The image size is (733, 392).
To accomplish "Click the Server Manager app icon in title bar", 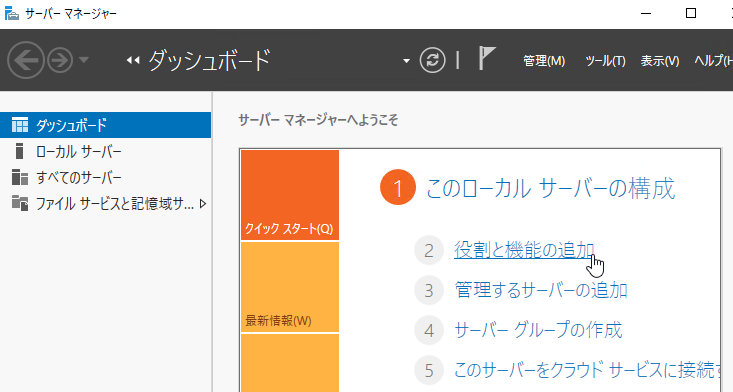I will (12, 13).
